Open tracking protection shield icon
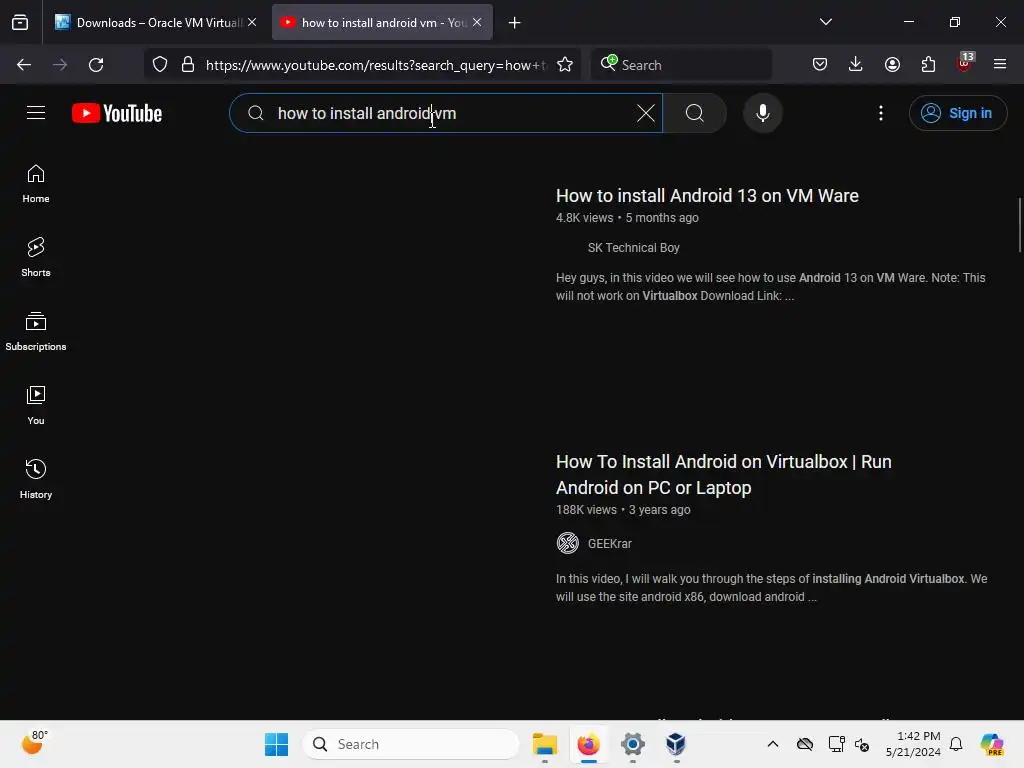Viewport: 1024px width, 768px height. point(160,65)
